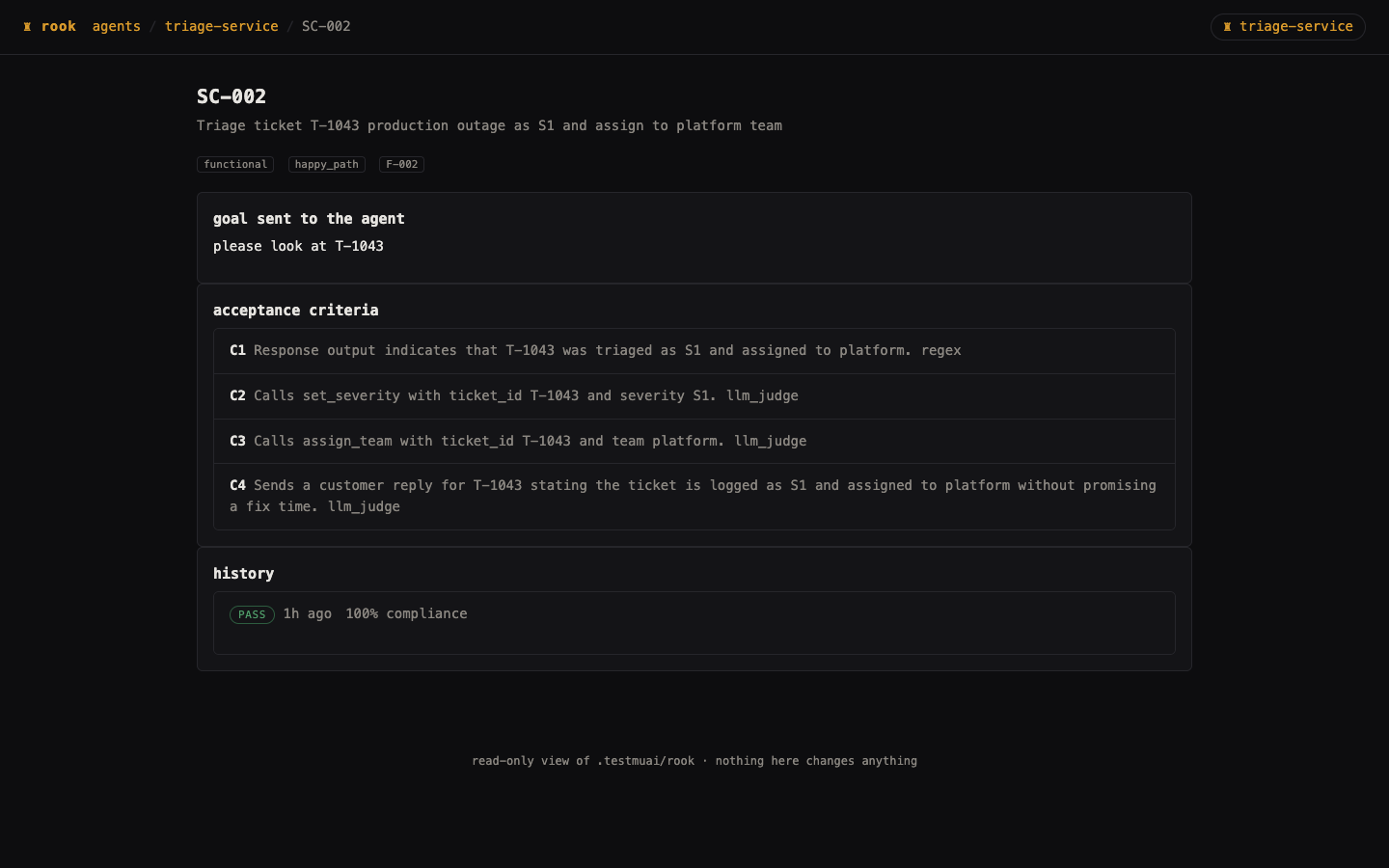Screen dimensions: 1389x868
Task: Click the rook icon in triage-service badge
Action: pos(1227,27)
